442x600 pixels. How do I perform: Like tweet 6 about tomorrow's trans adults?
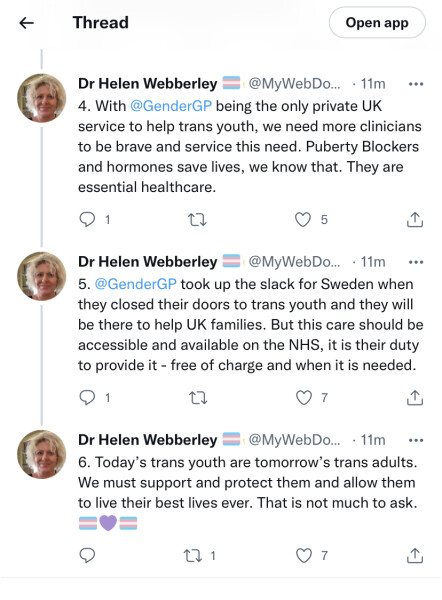click(304, 555)
